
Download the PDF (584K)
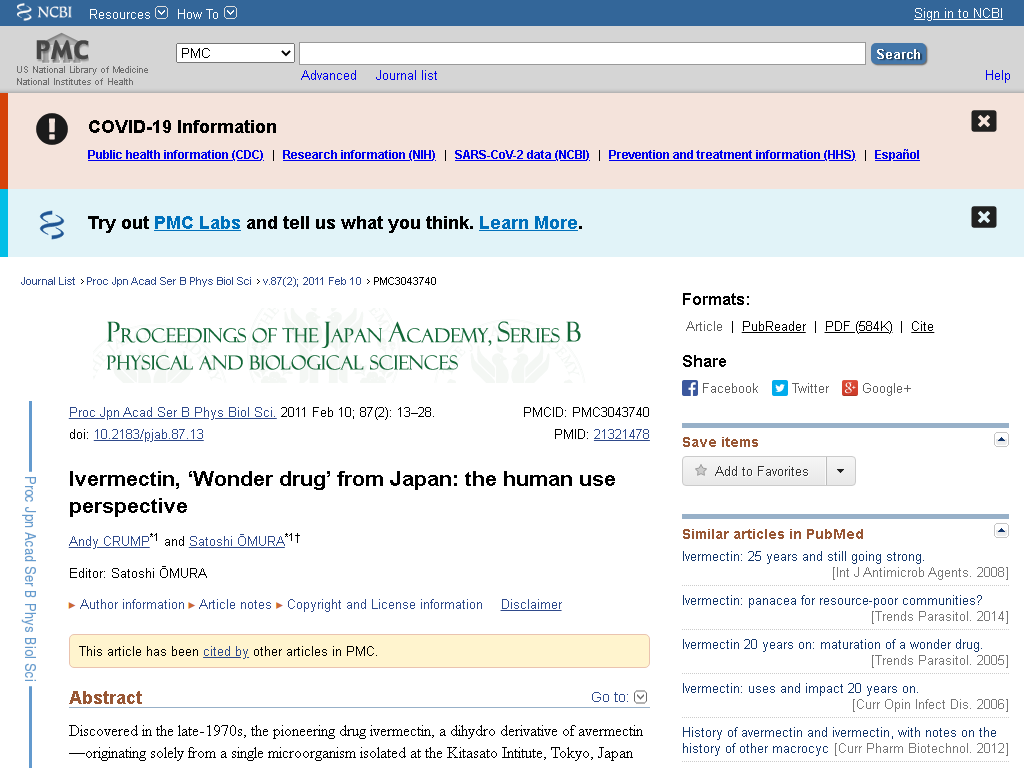[x=858, y=327]
